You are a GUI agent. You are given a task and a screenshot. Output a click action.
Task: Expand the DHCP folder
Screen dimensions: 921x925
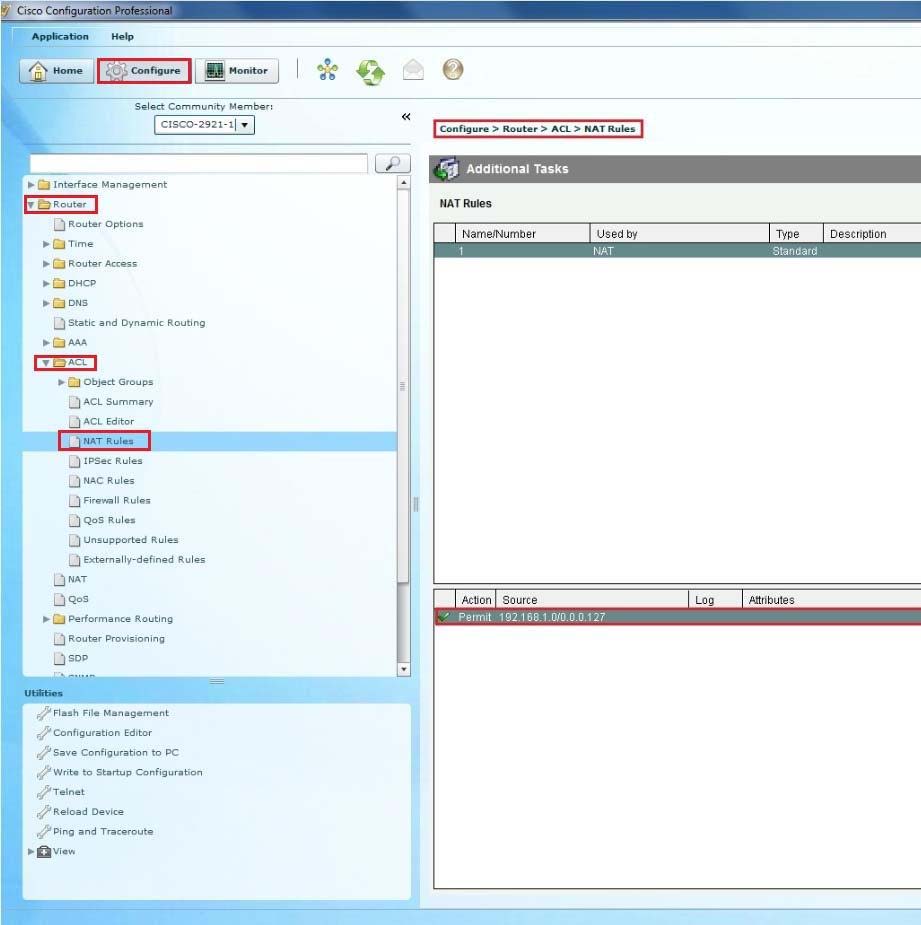pos(46,283)
